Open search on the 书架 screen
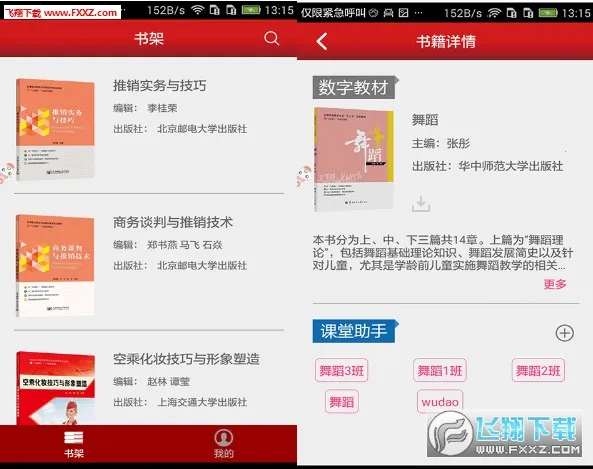Image resolution: width=593 pixels, height=469 pixels. 271,38
